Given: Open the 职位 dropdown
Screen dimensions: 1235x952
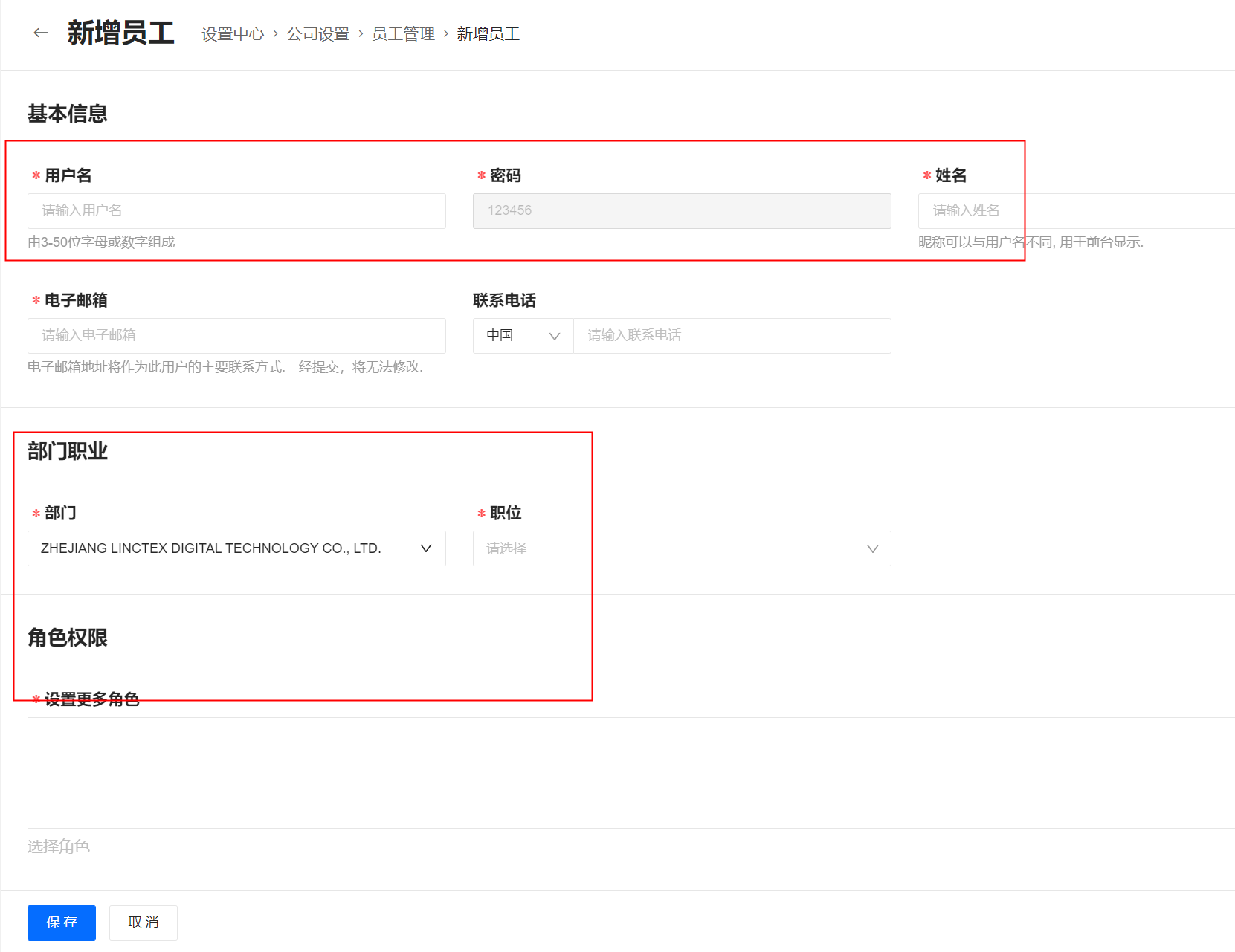Looking at the screenshot, I should click(681, 548).
